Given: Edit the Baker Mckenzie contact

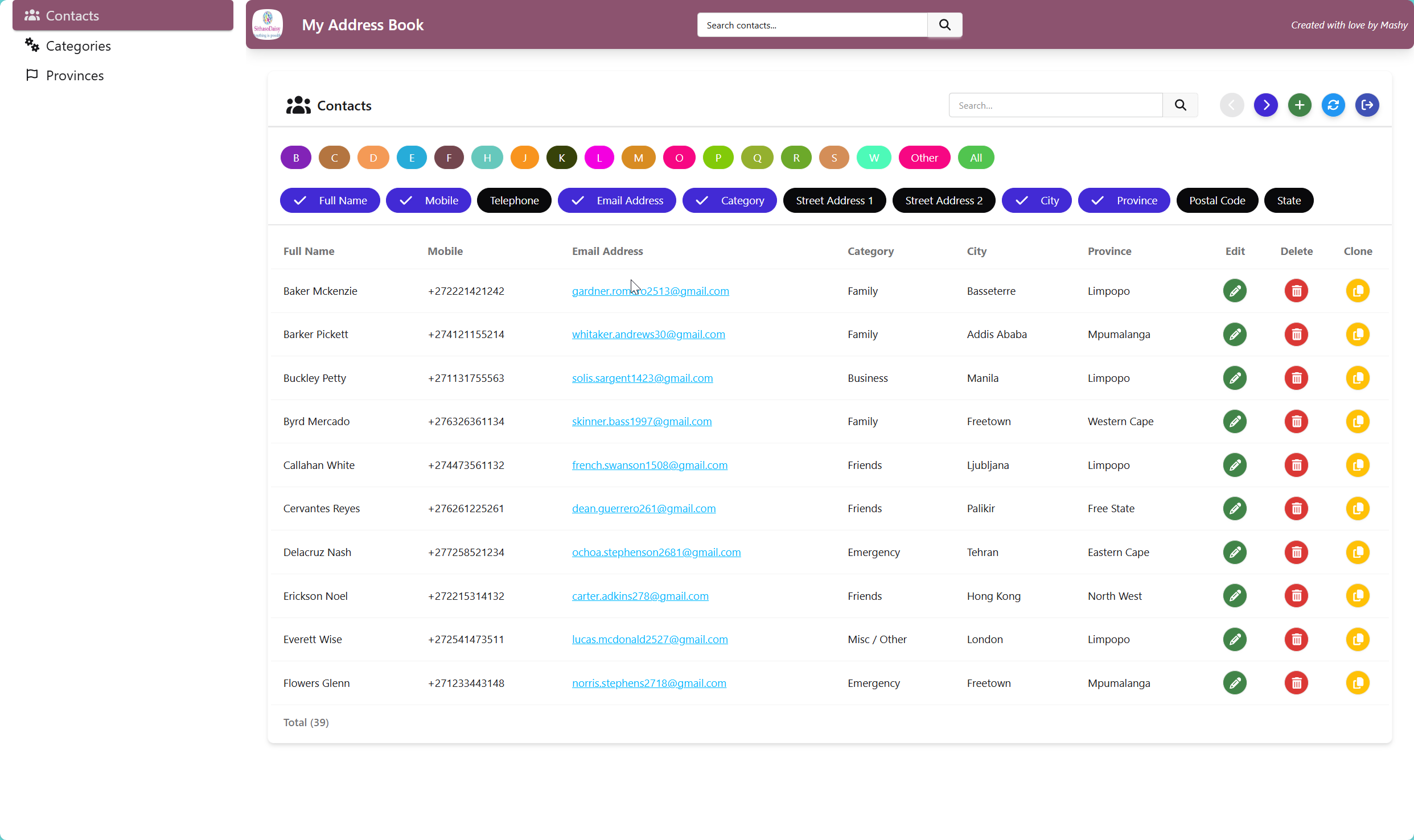Looking at the screenshot, I should pos(1235,291).
